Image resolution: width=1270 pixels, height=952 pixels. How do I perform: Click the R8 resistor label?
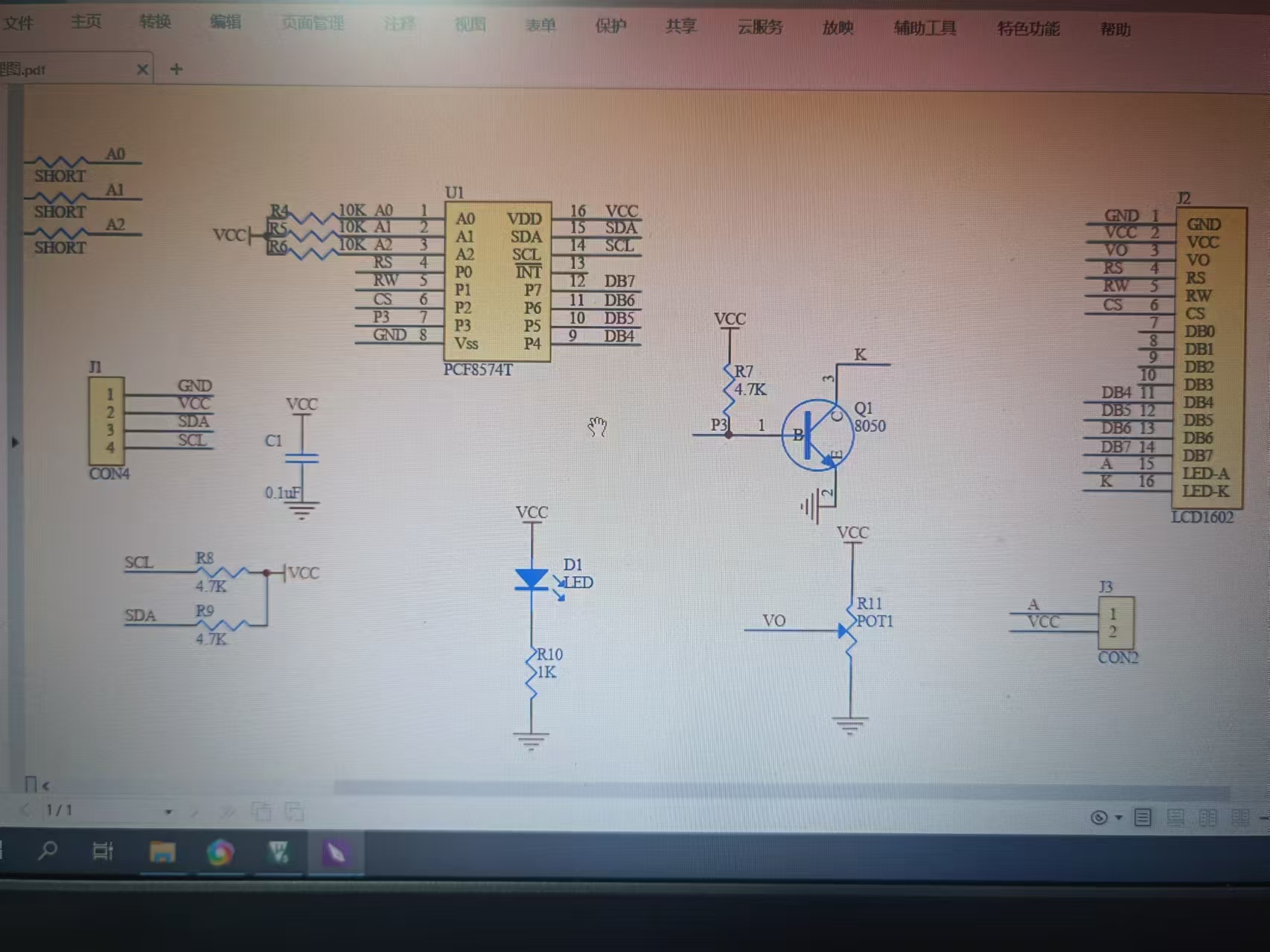[204, 558]
